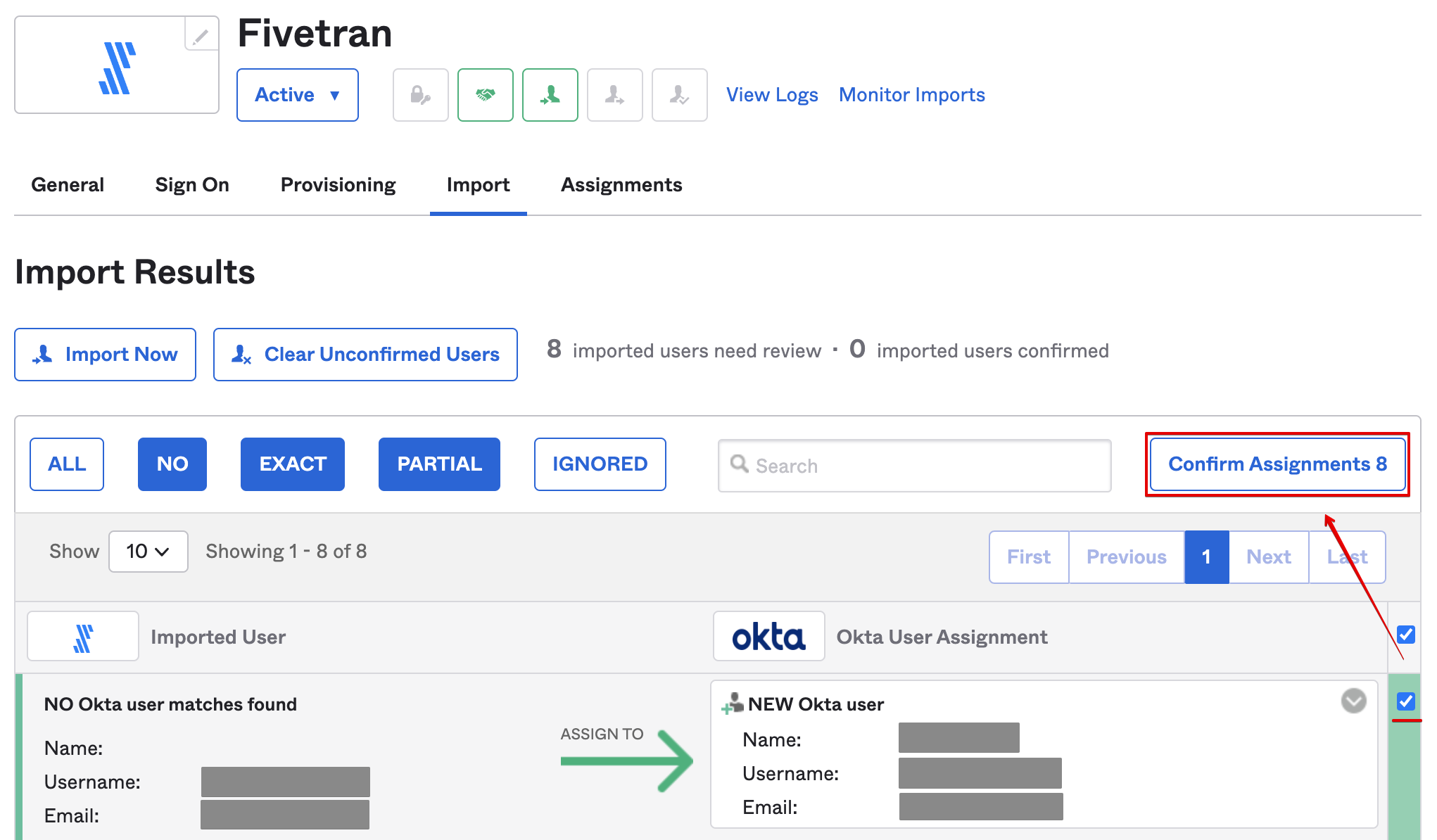Click the green handshake federation icon
Viewport: 1437px width, 840px height.
coord(486,95)
